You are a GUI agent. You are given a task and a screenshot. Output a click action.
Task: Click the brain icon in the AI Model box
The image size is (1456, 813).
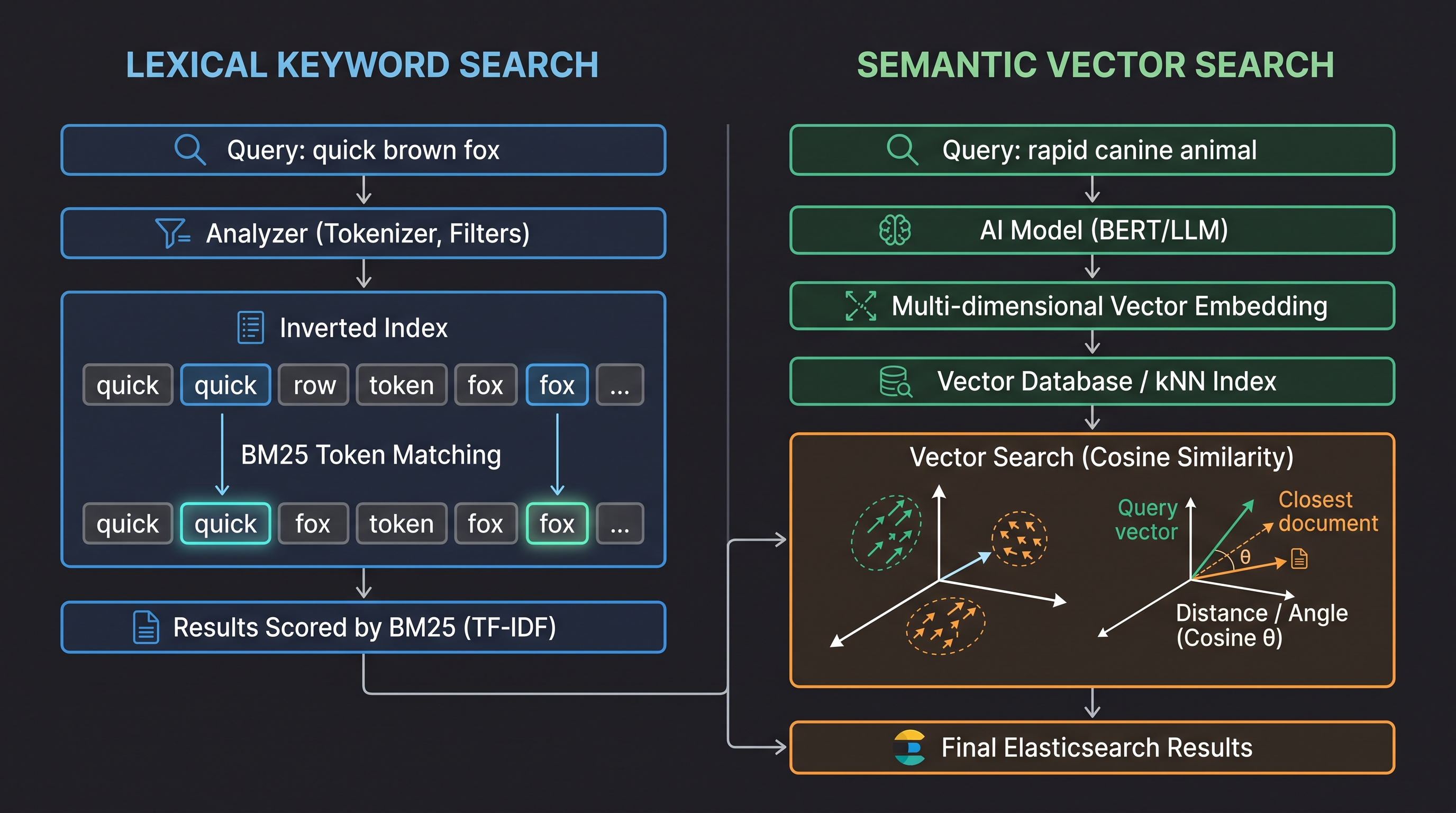895,230
